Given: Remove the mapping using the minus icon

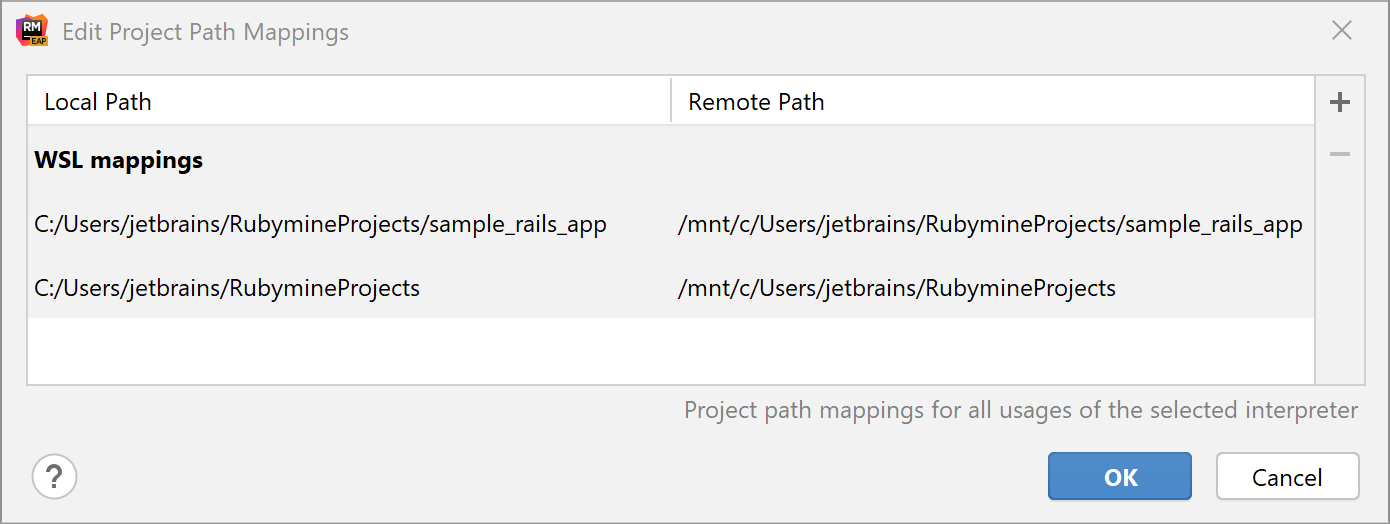Looking at the screenshot, I should click(1340, 154).
